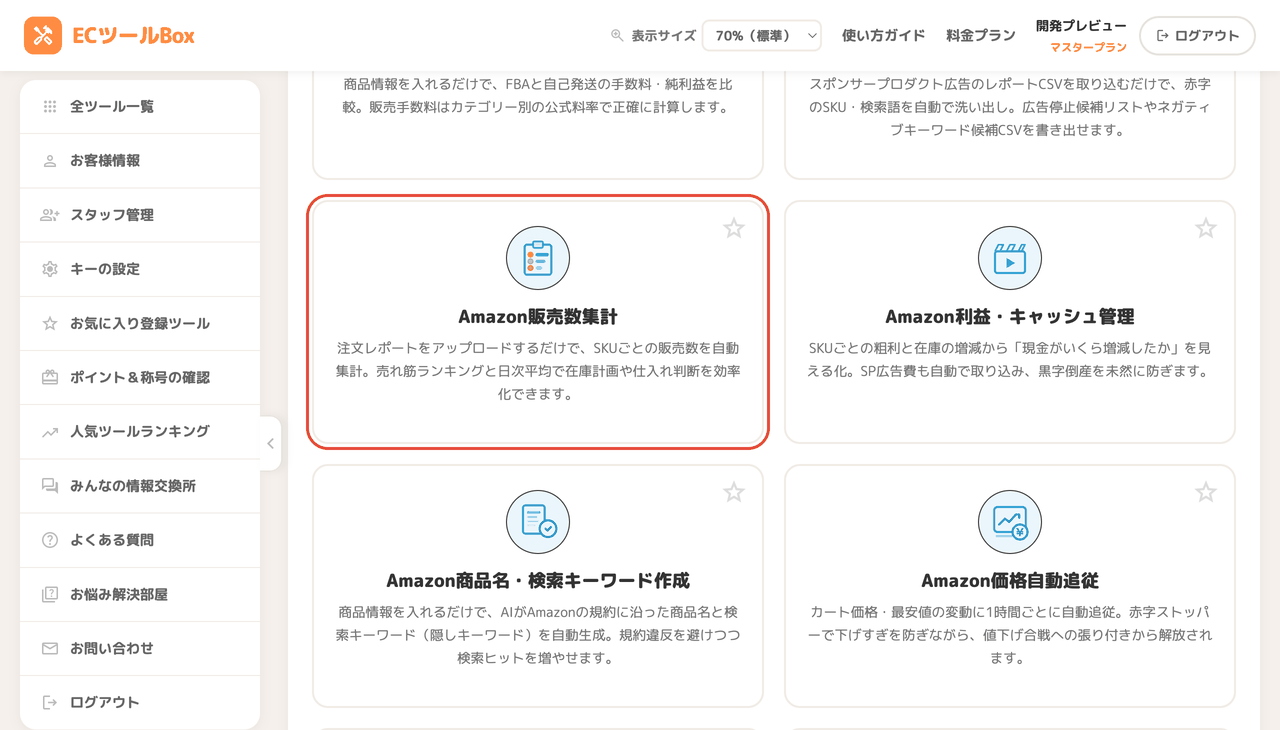Click the person icon beside お客様情報
This screenshot has height=730, width=1280.
[50, 161]
